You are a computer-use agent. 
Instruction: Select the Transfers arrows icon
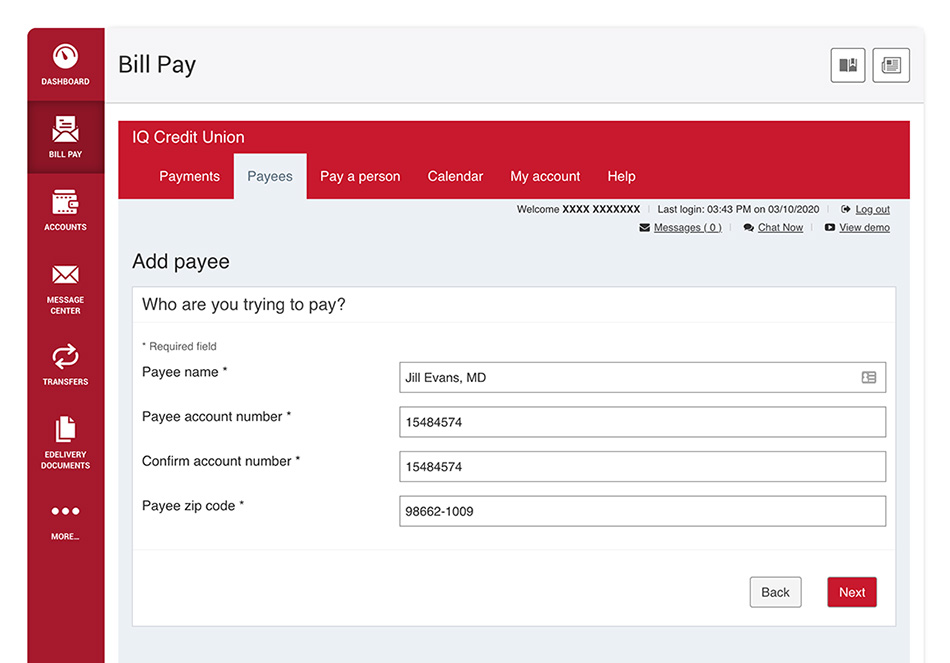click(65, 357)
